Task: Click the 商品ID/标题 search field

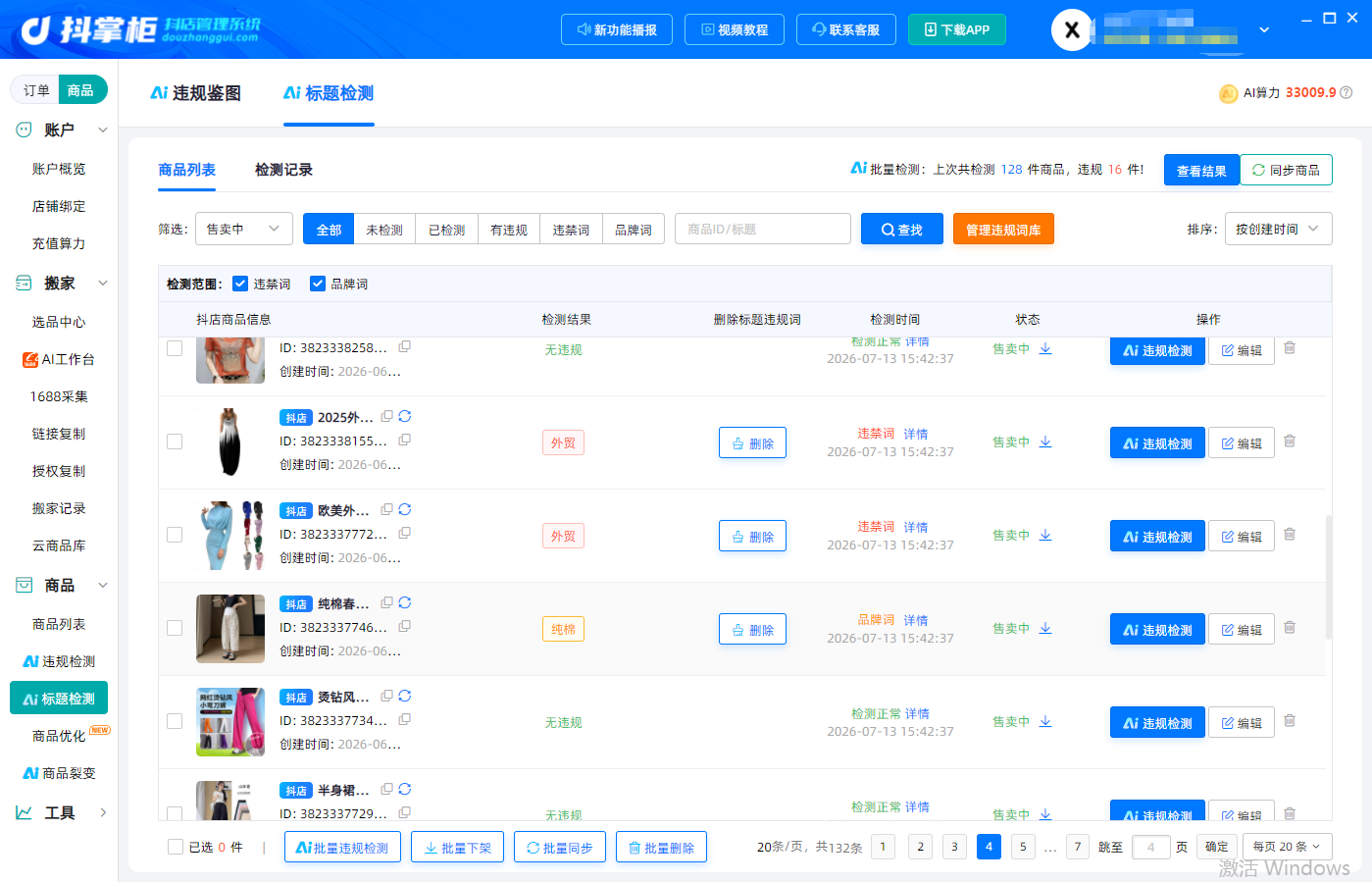Action: pyautogui.click(x=763, y=229)
